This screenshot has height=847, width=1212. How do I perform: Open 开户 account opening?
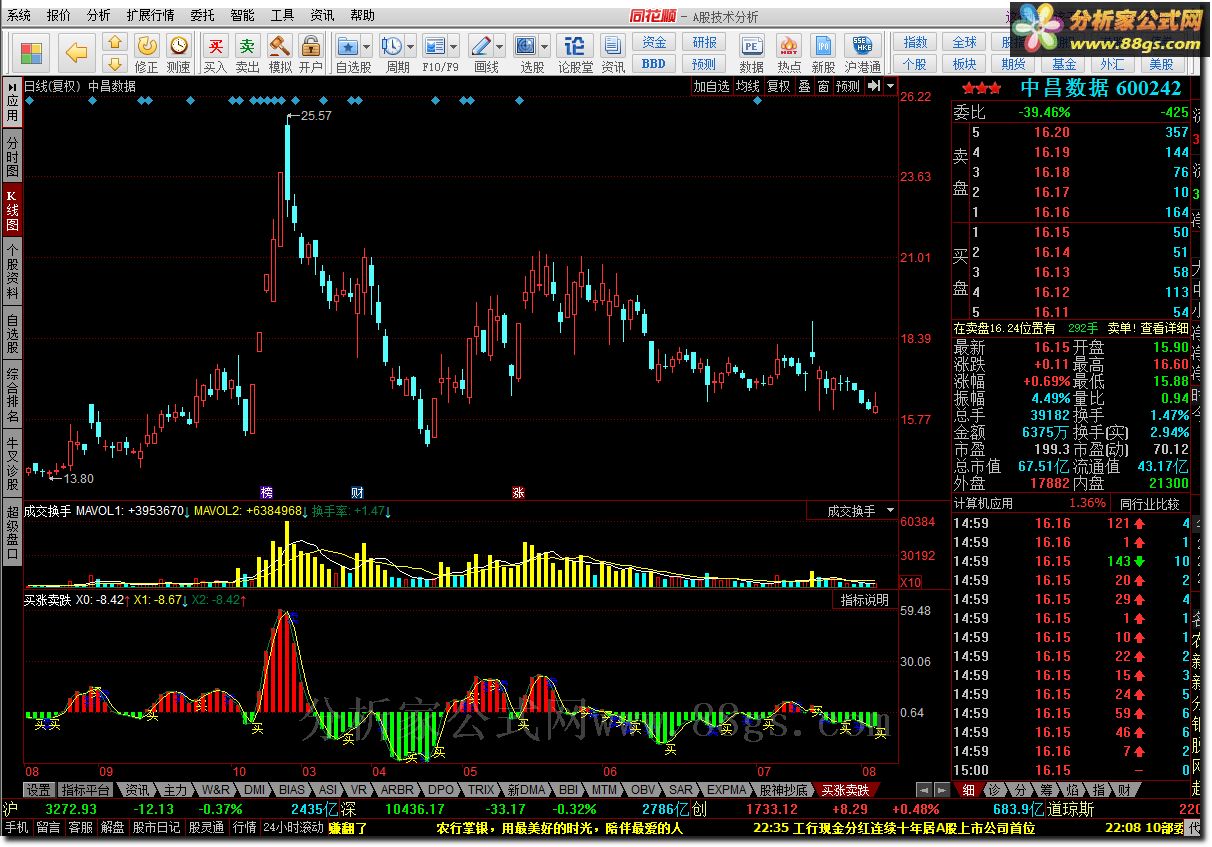pyautogui.click(x=311, y=53)
